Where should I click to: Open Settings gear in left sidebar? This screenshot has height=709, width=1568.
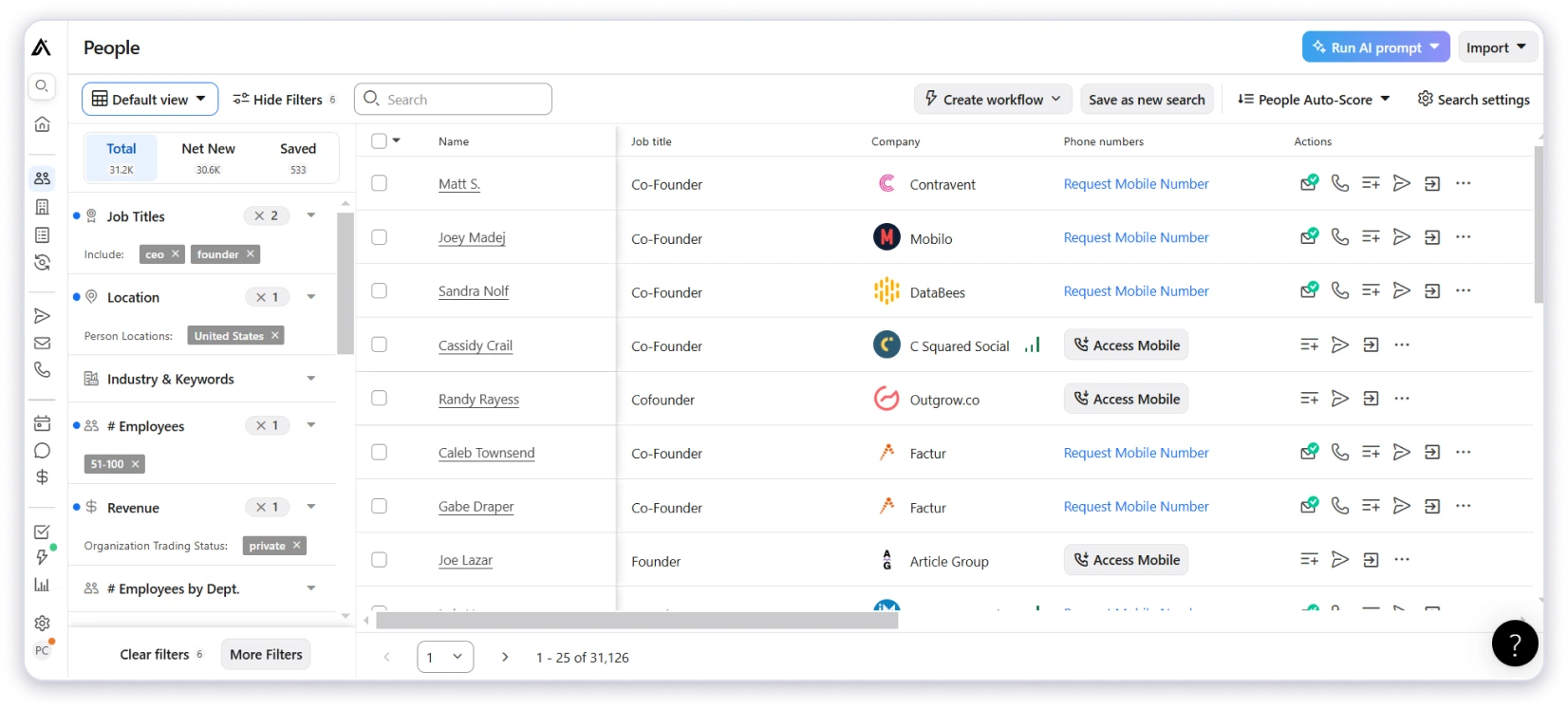(x=42, y=624)
